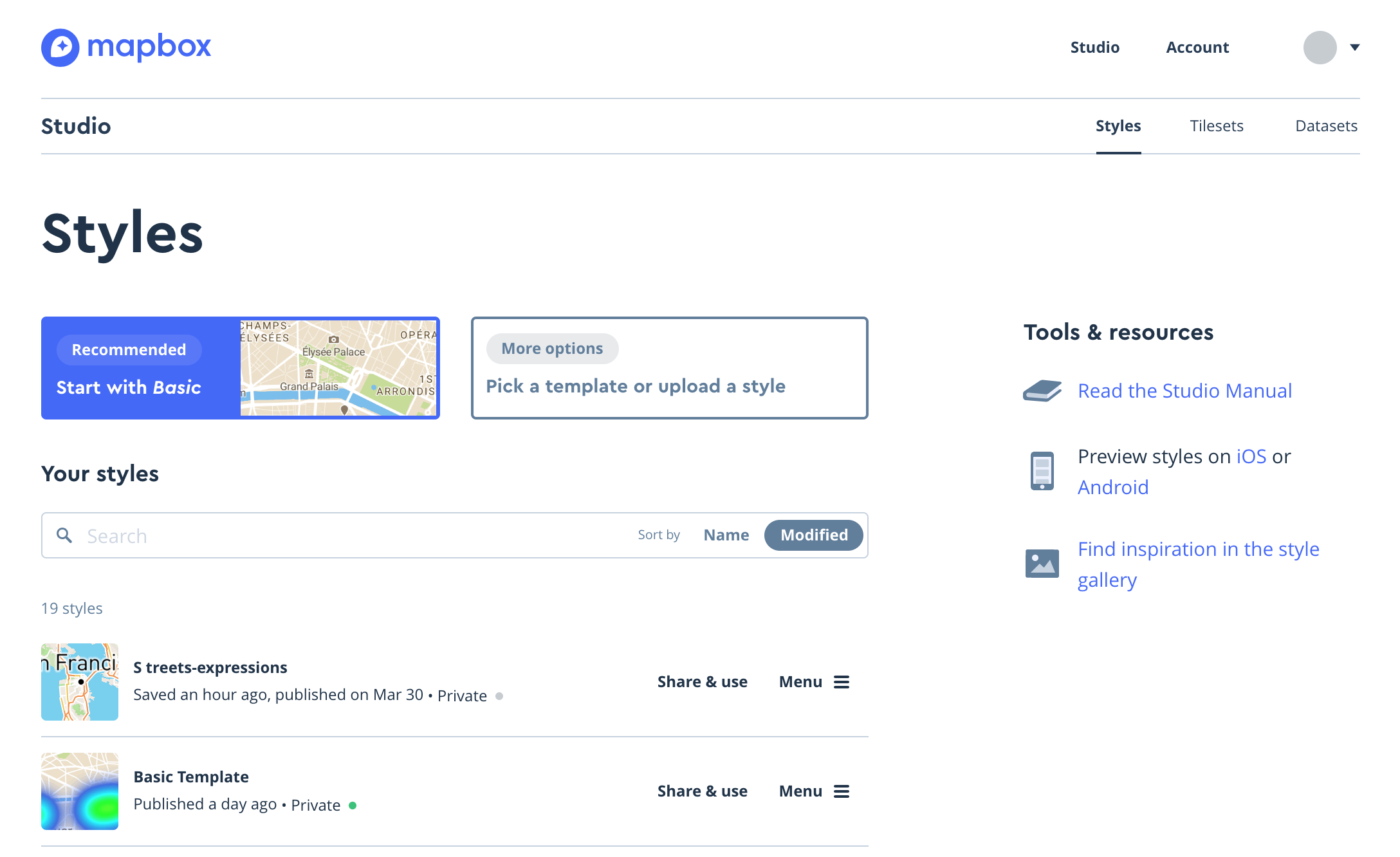Image resolution: width=1400 pixels, height=857 pixels.
Task: Click the style gallery image icon
Action: click(x=1042, y=564)
